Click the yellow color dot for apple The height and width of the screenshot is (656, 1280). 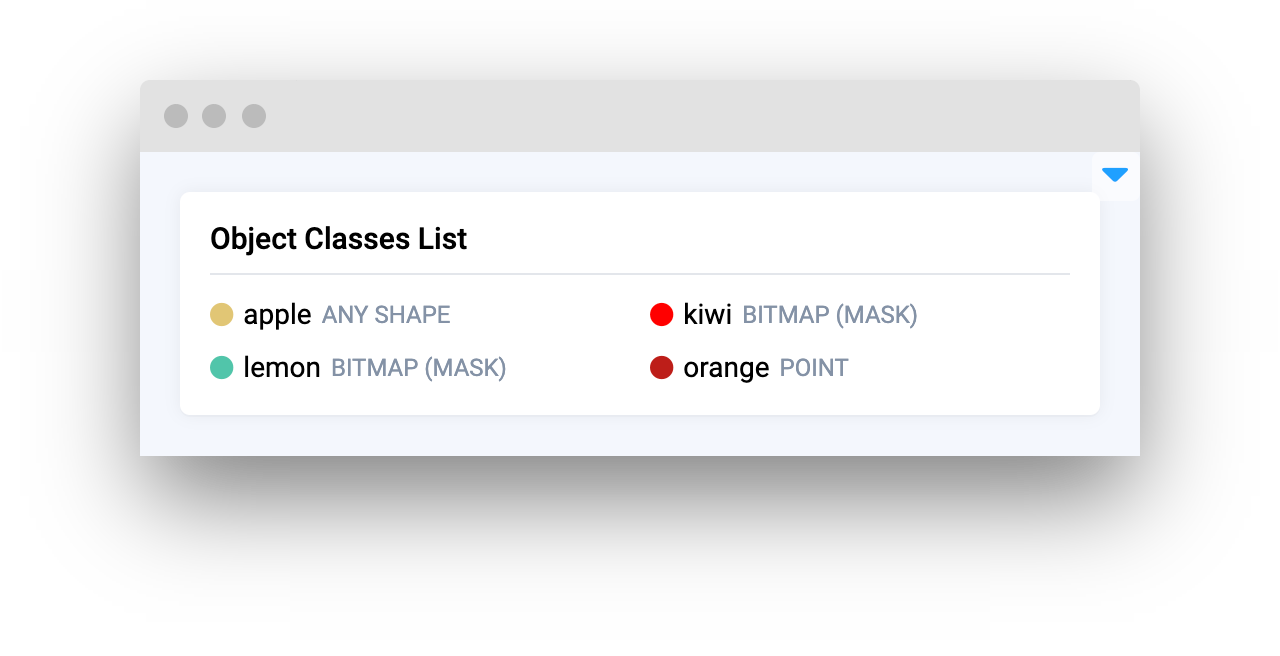click(221, 315)
